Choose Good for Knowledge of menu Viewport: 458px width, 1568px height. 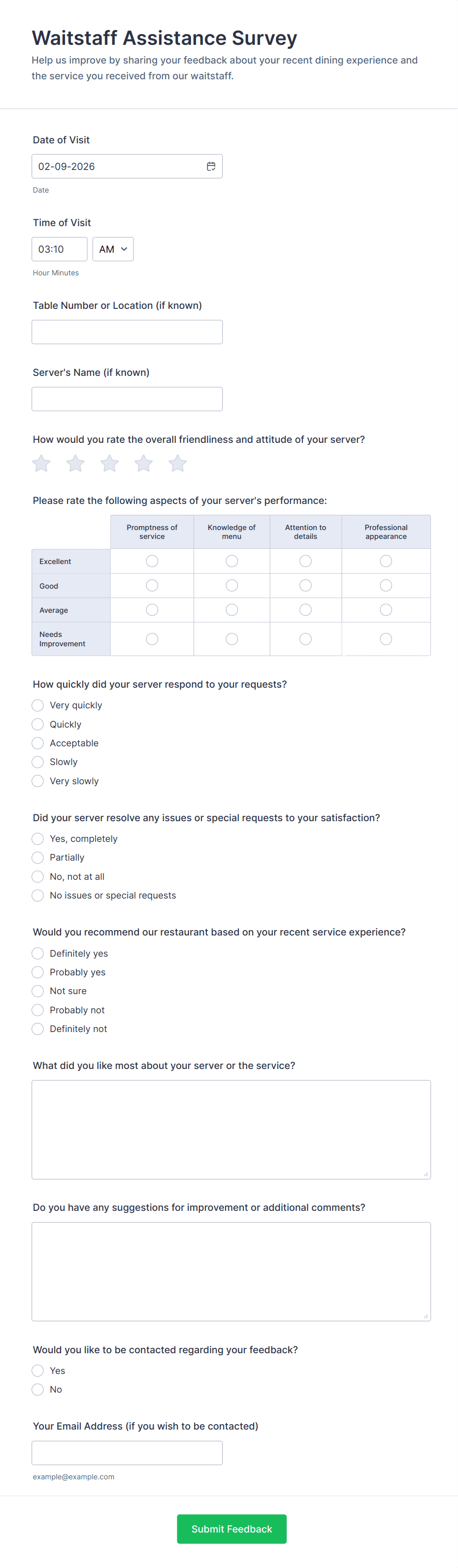point(231,585)
